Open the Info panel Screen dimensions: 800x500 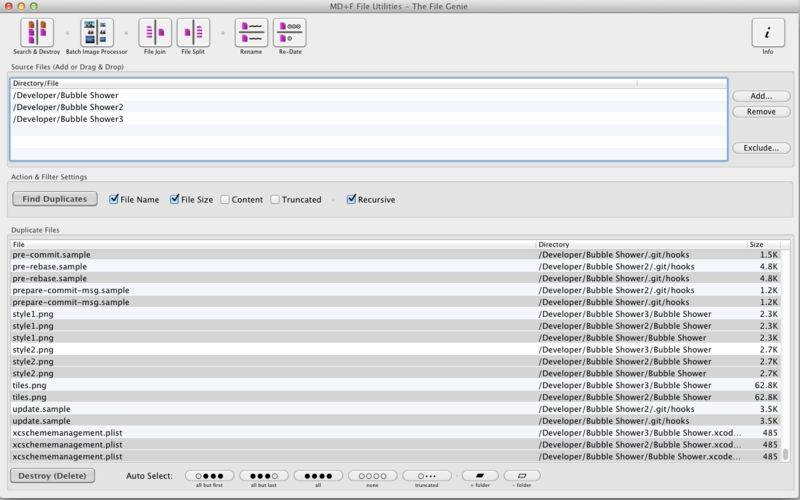pyautogui.click(x=768, y=33)
